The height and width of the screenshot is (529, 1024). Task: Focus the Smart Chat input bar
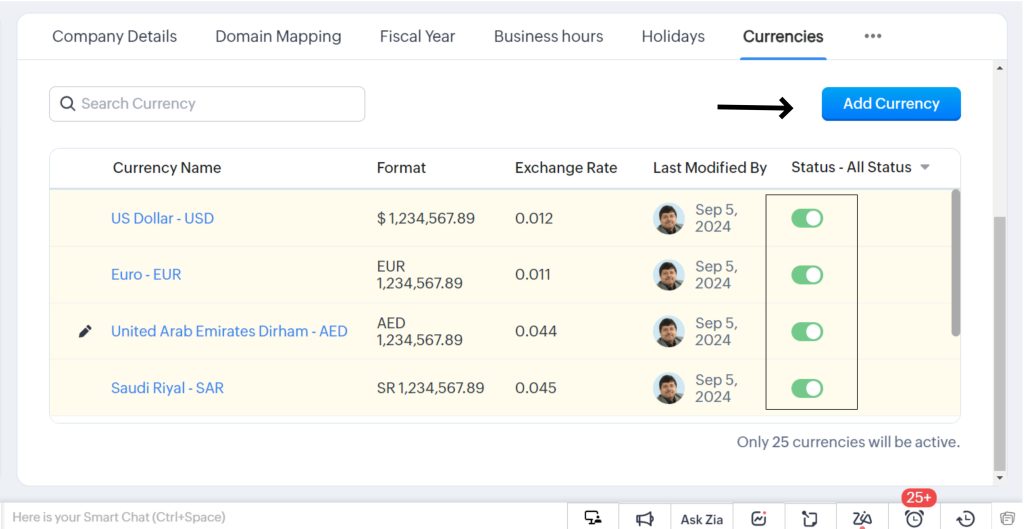pyautogui.click(x=283, y=517)
